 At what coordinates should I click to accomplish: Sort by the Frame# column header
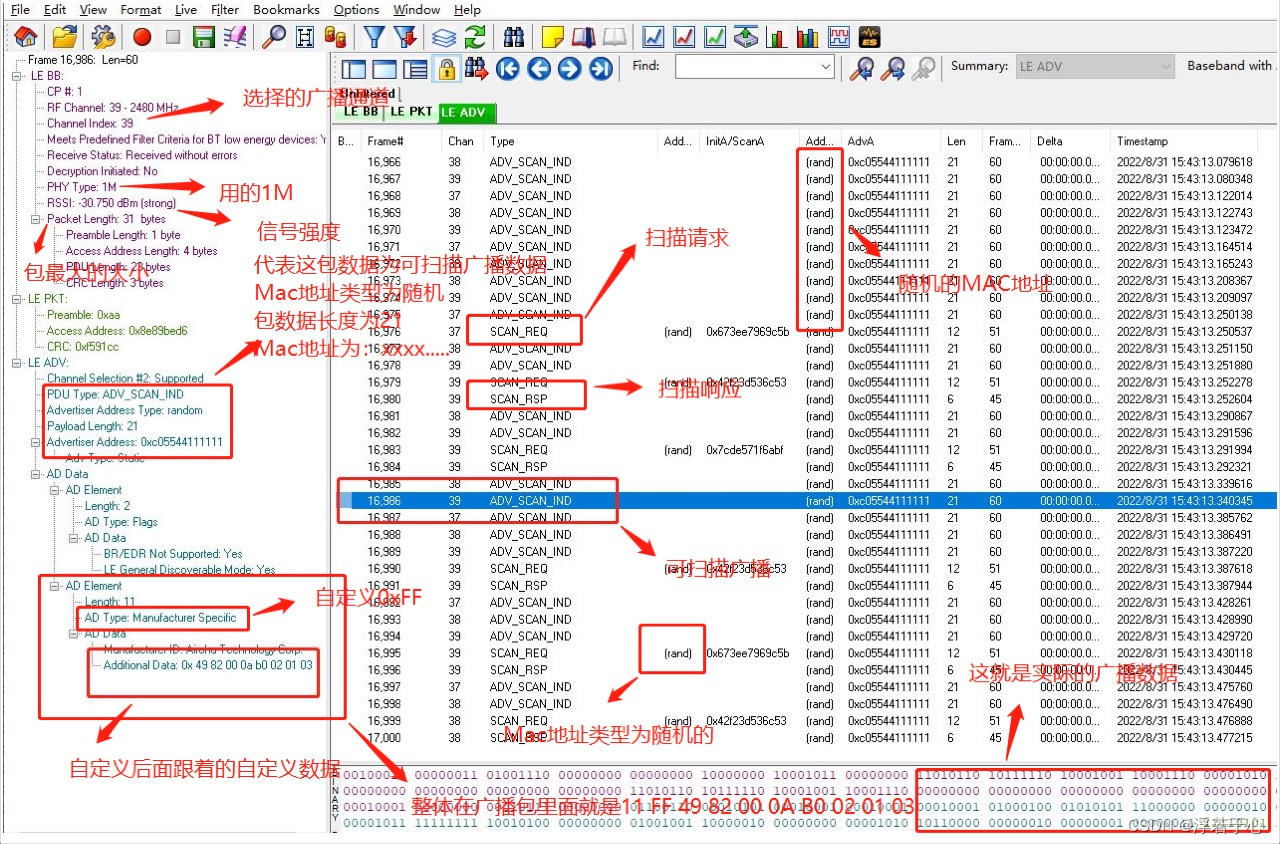402,141
